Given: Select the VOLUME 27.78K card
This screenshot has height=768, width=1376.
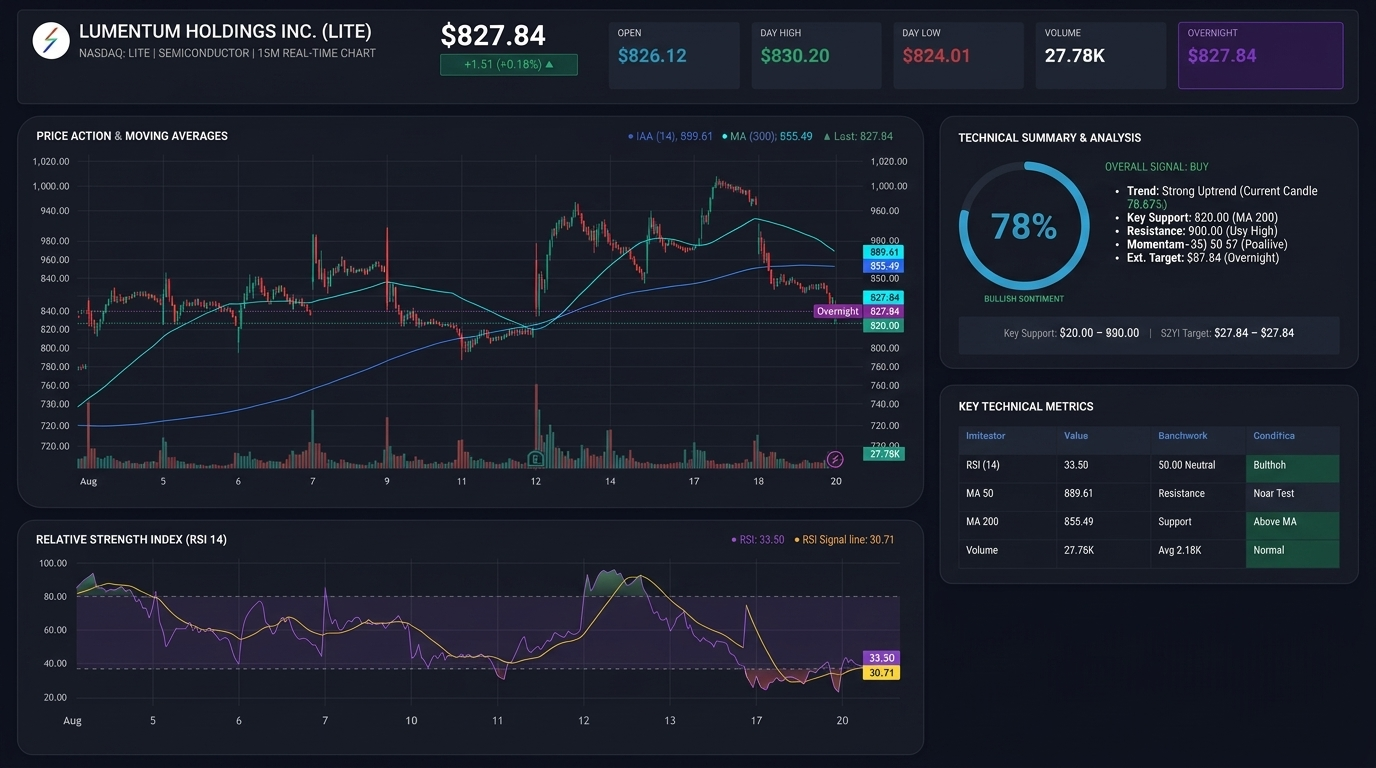Looking at the screenshot, I should [x=1100, y=56].
